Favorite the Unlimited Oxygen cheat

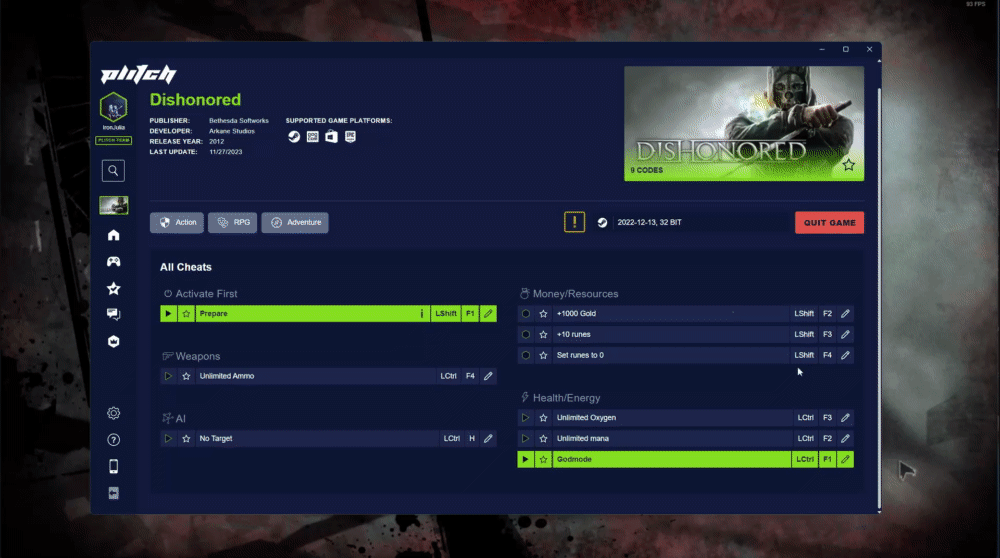click(x=543, y=418)
